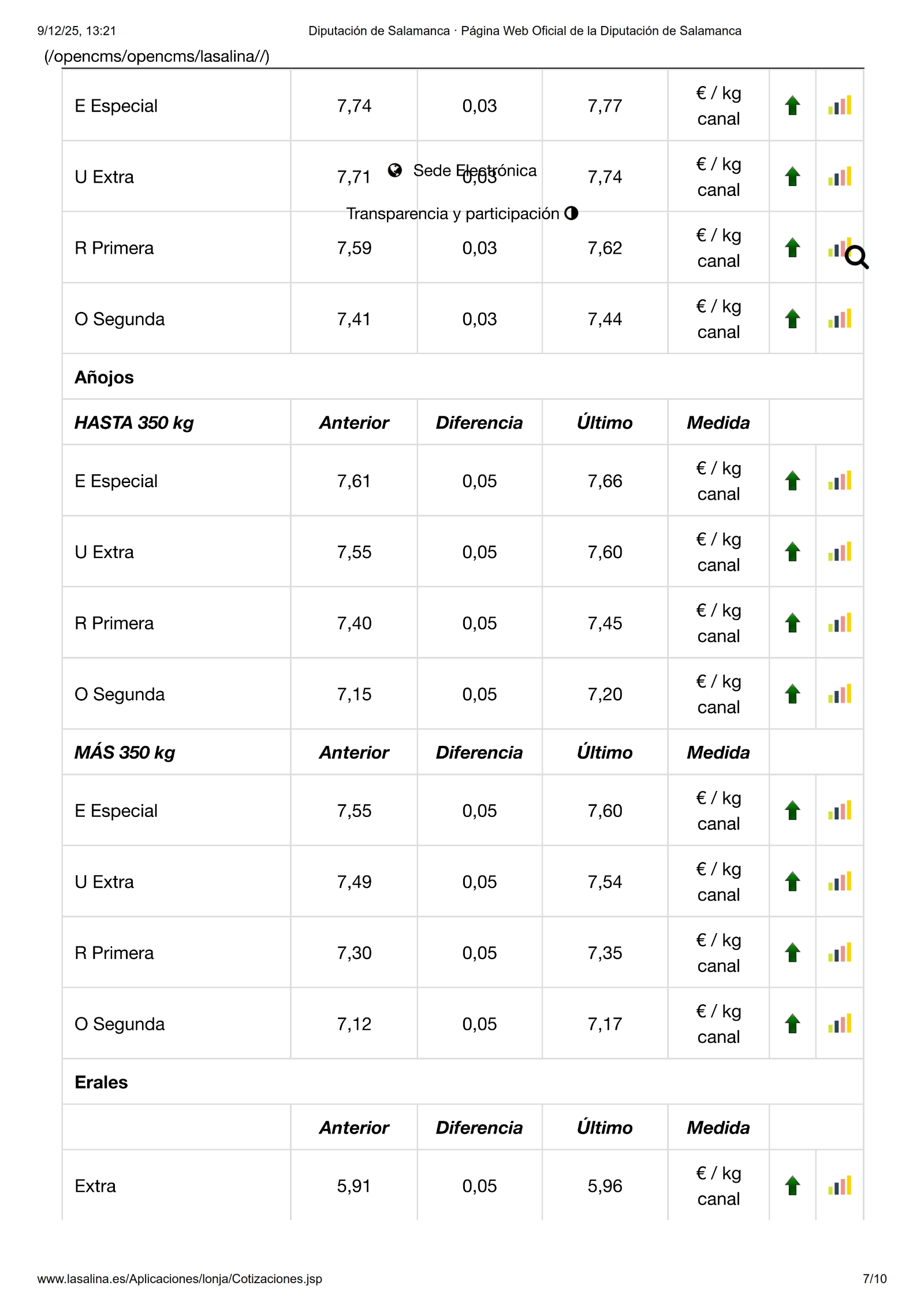Click the Añojos section heading

pyautogui.click(x=105, y=377)
